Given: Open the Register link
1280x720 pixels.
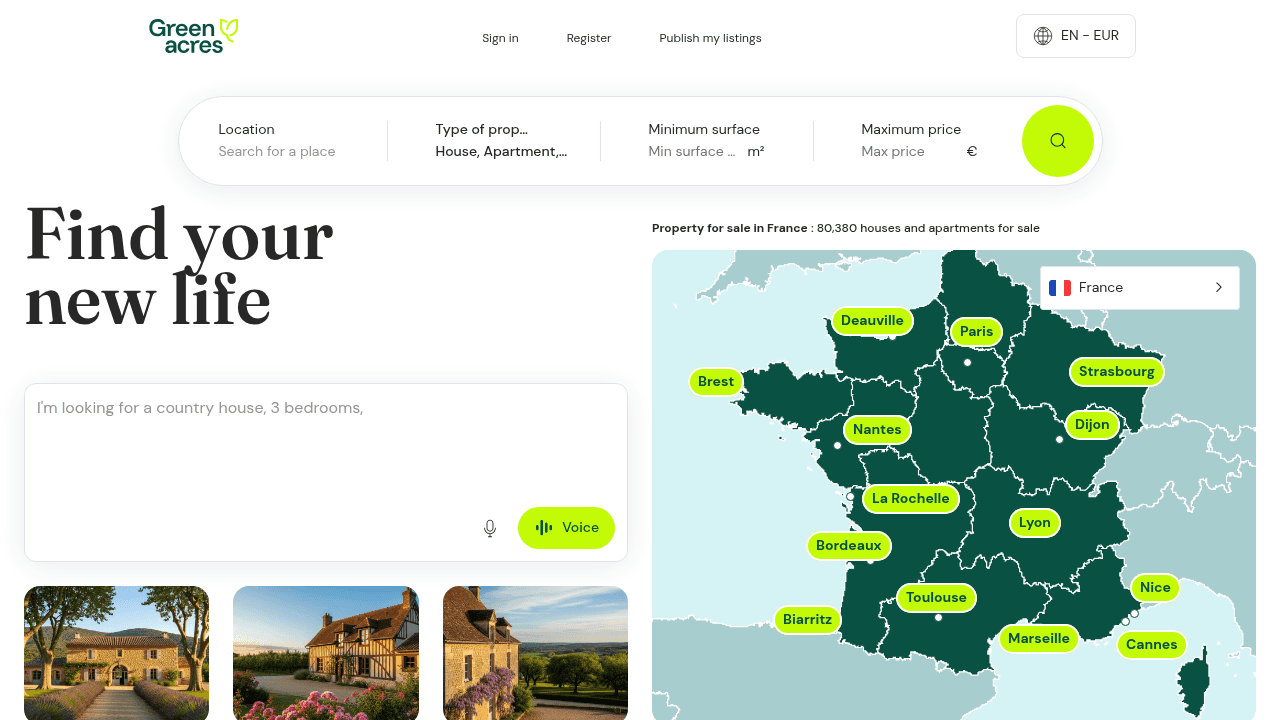Looking at the screenshot, I should point(589,38).
